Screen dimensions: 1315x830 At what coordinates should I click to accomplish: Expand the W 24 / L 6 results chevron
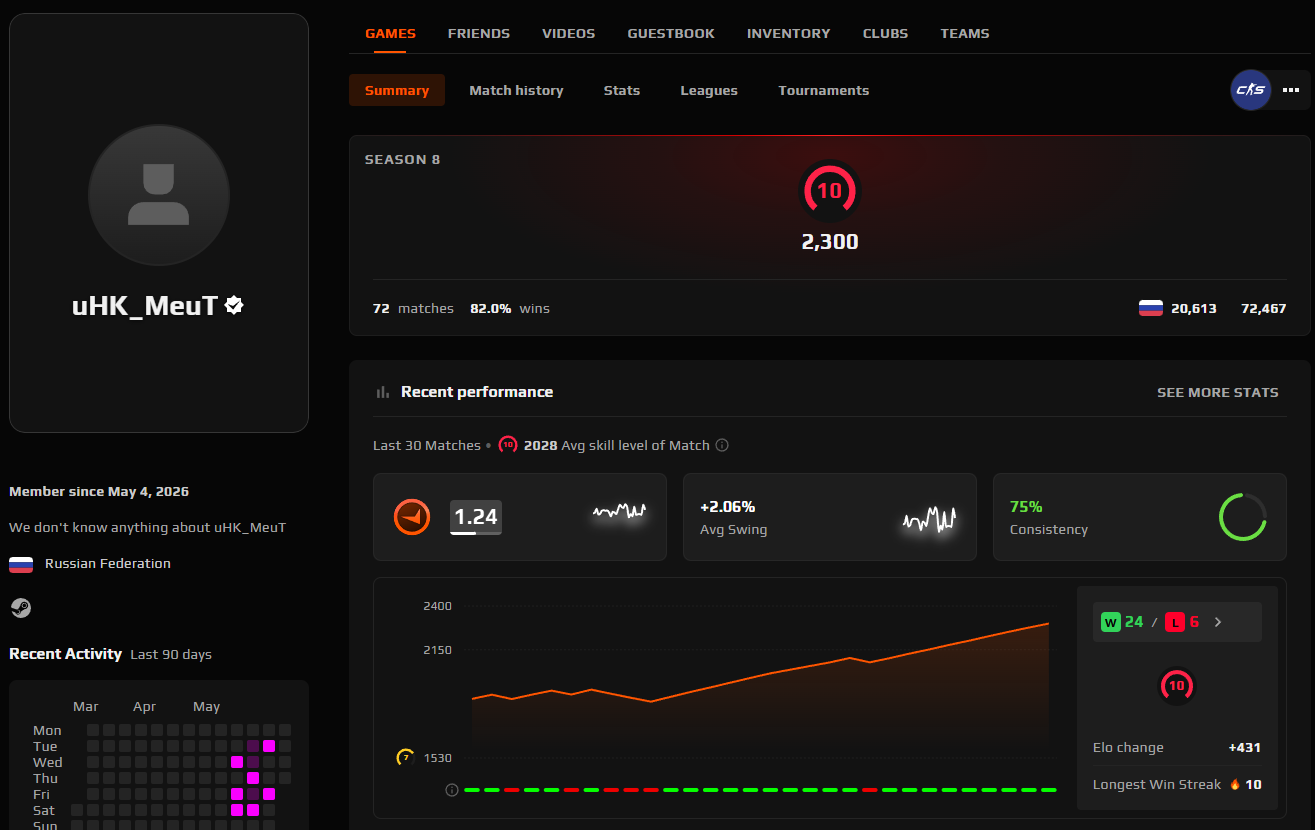pos(1218,622)
